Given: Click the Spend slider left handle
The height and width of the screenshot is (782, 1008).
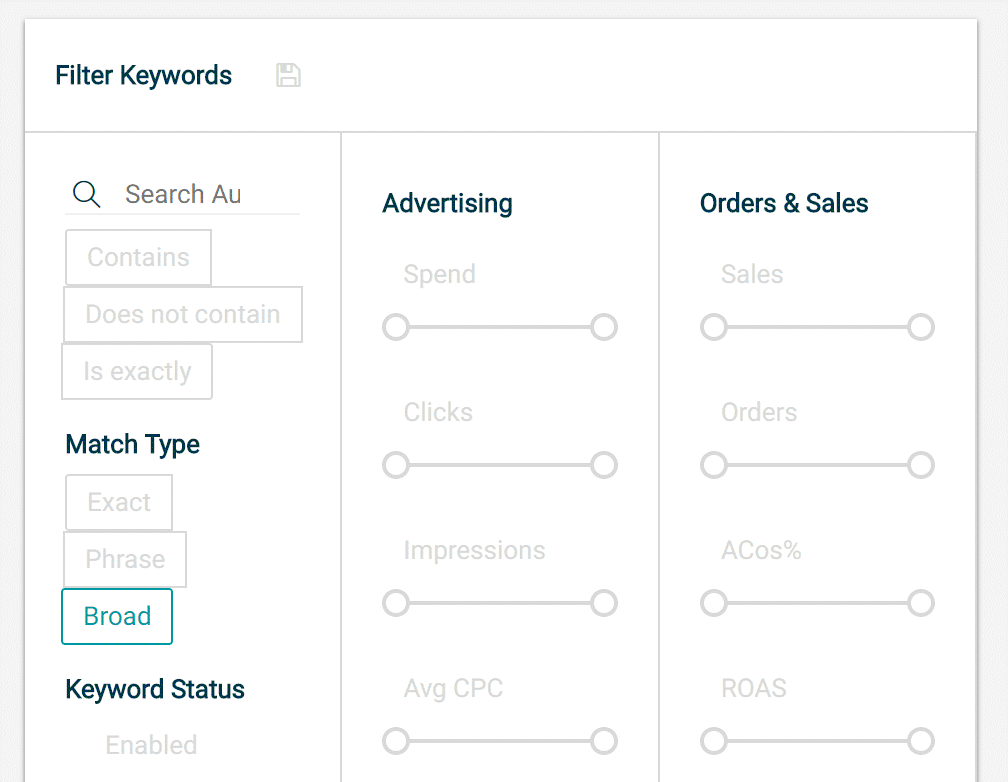Looking at the screenshot, I should pyautogui.click(x=396, y=327).
